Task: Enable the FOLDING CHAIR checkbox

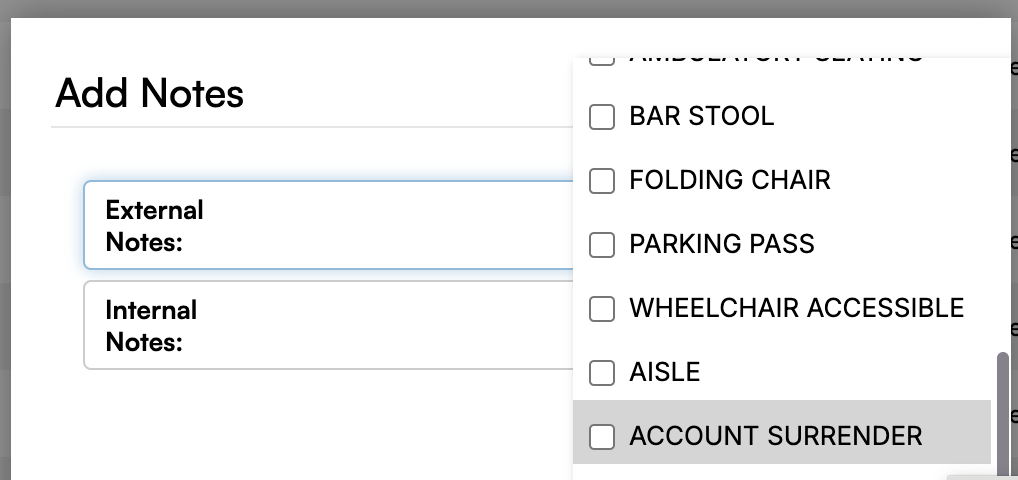Action: click(x=602, y=181)
